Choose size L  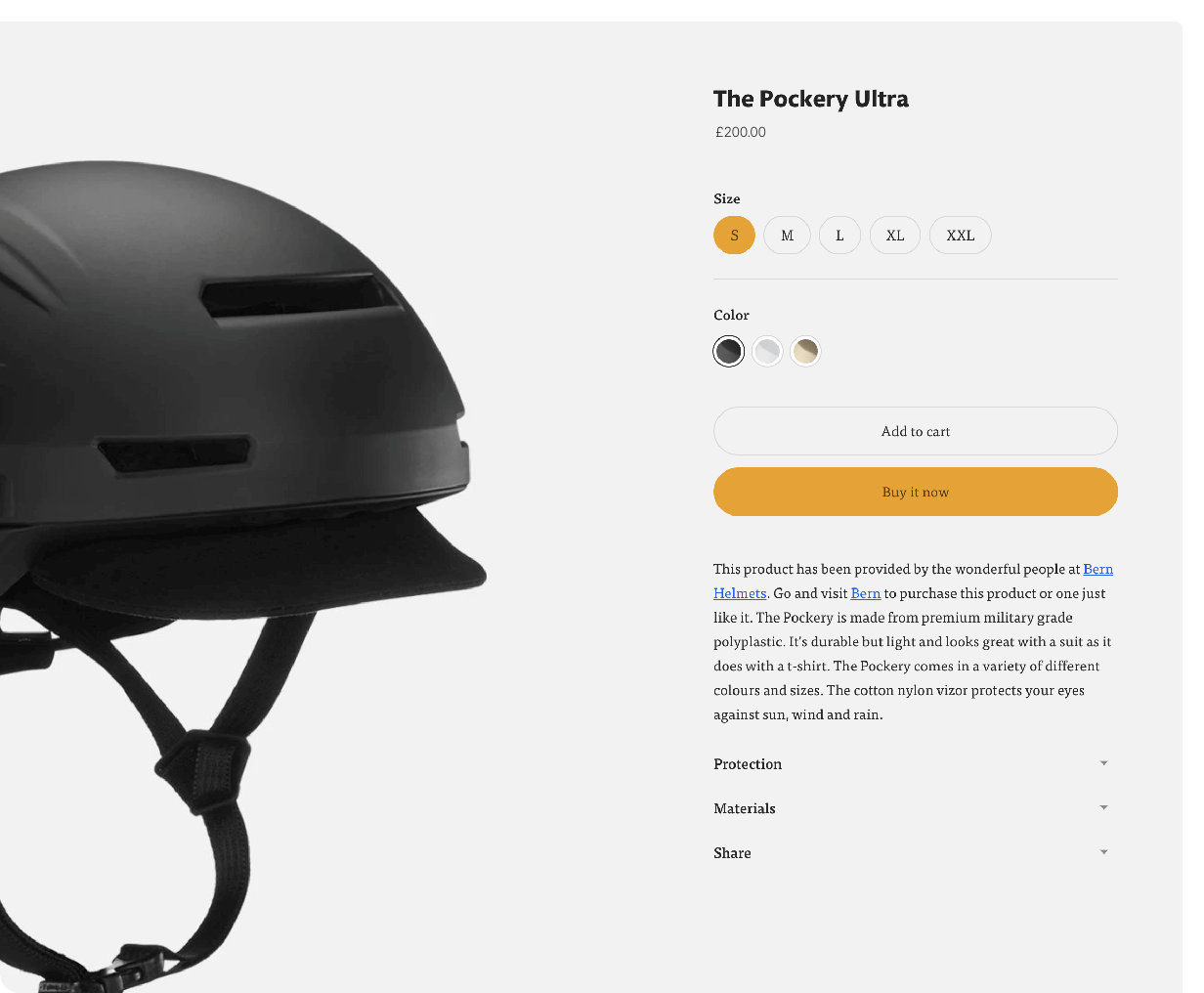coord(839,235)
